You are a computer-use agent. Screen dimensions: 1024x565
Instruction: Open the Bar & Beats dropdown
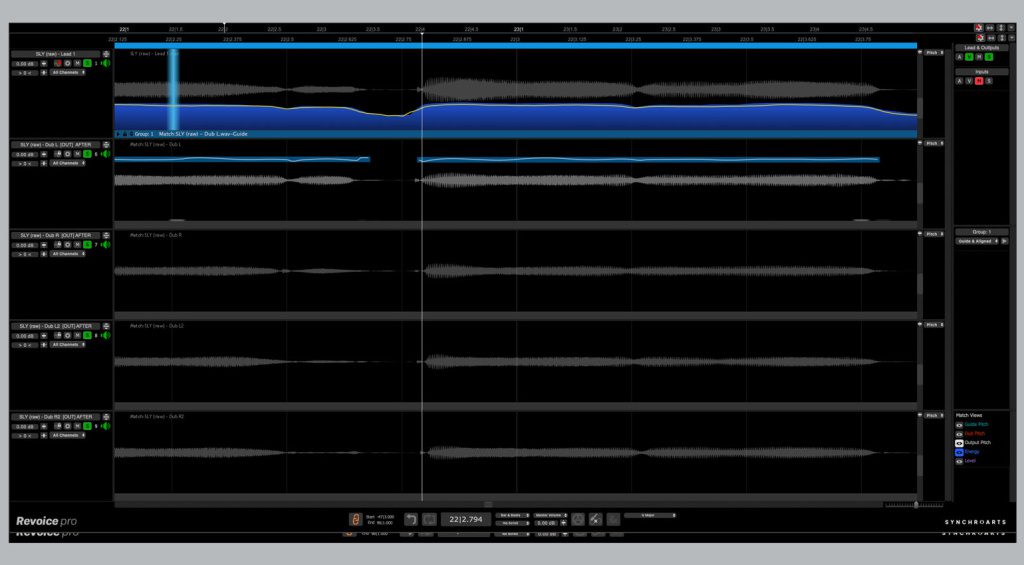point(512,516)
